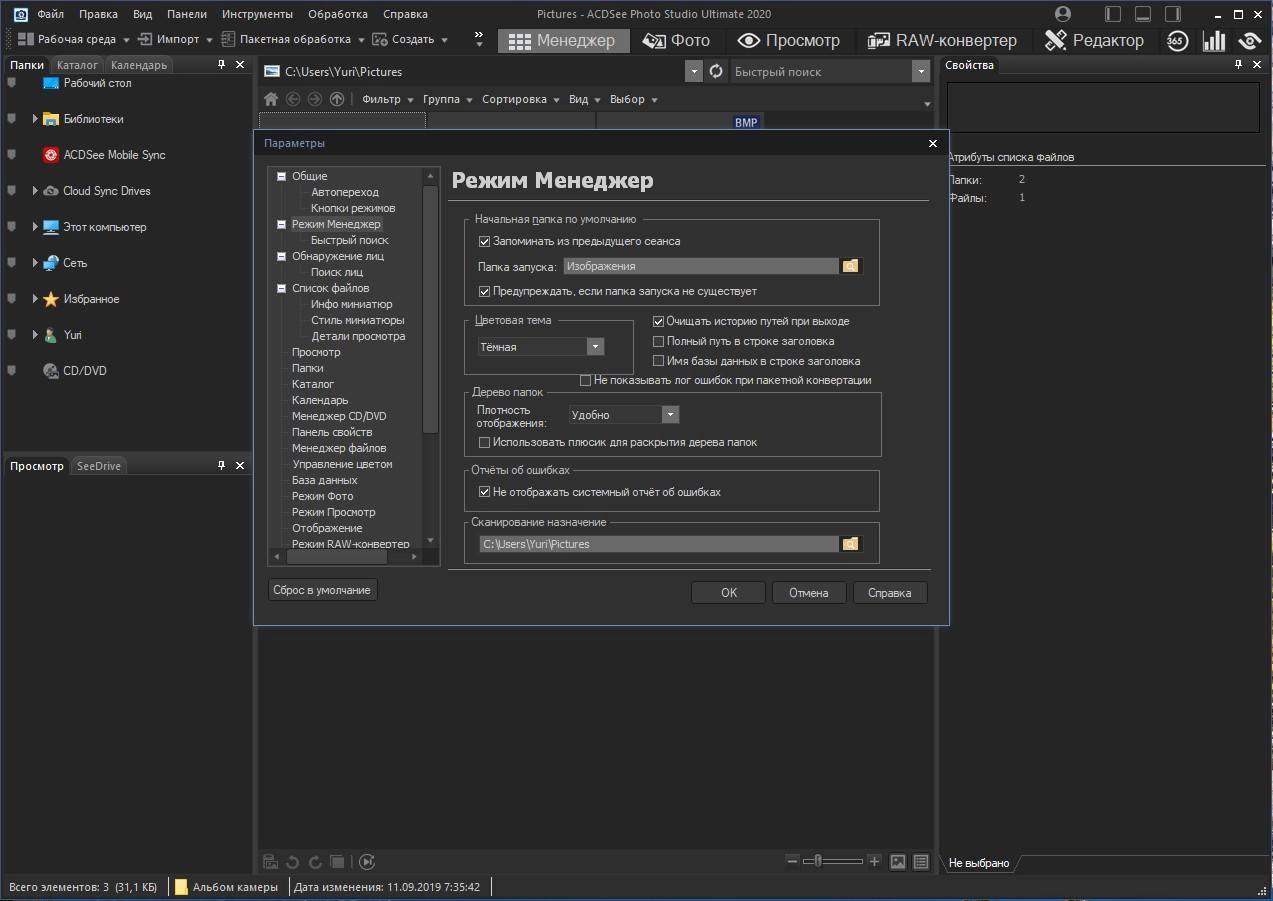Close the Параметры dialog
The width and height of the screenshot is (1273, 901).
(x=933, y=143)
